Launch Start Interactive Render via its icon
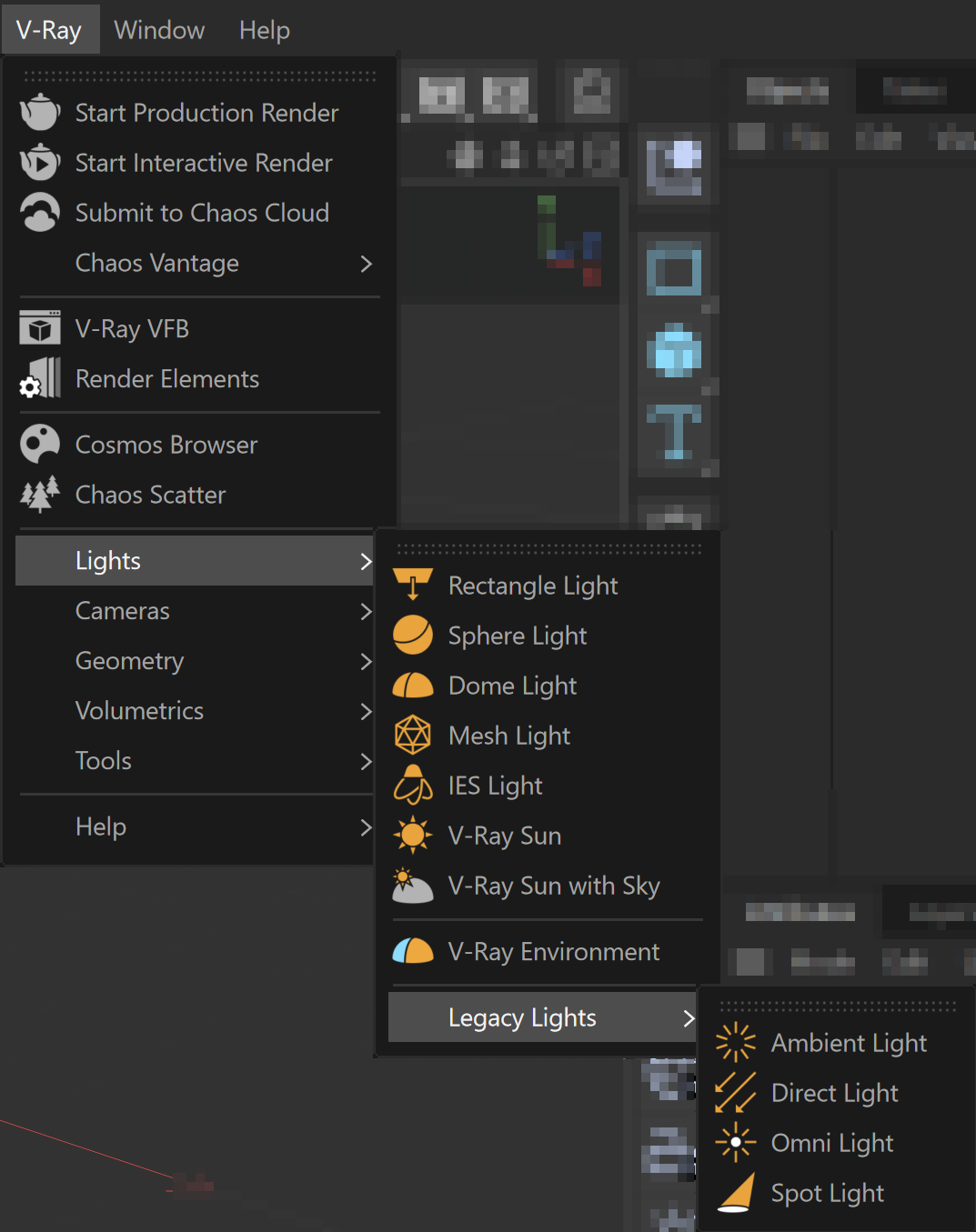 coord(40,163)
